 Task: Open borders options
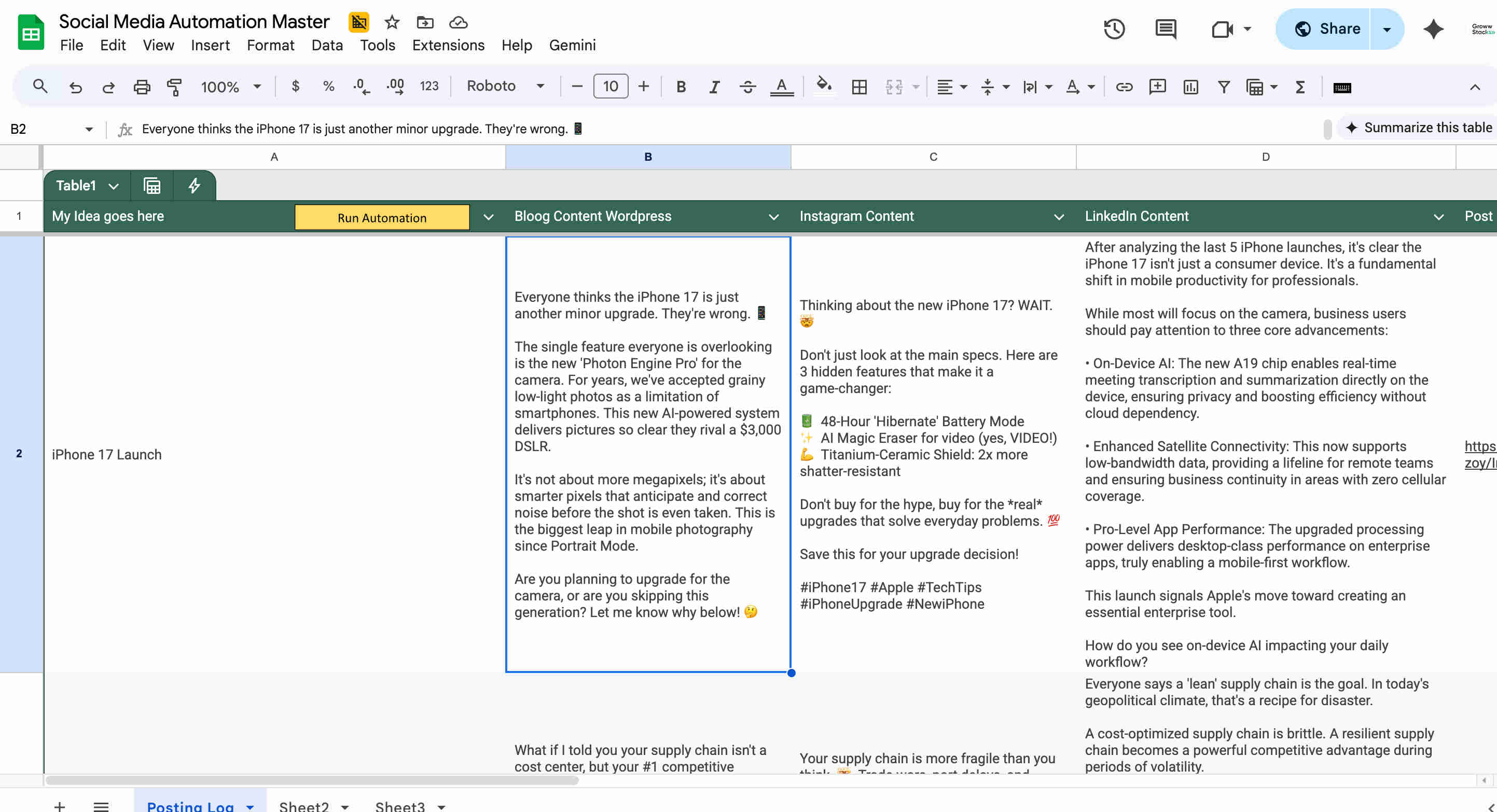tap(859, 87)
